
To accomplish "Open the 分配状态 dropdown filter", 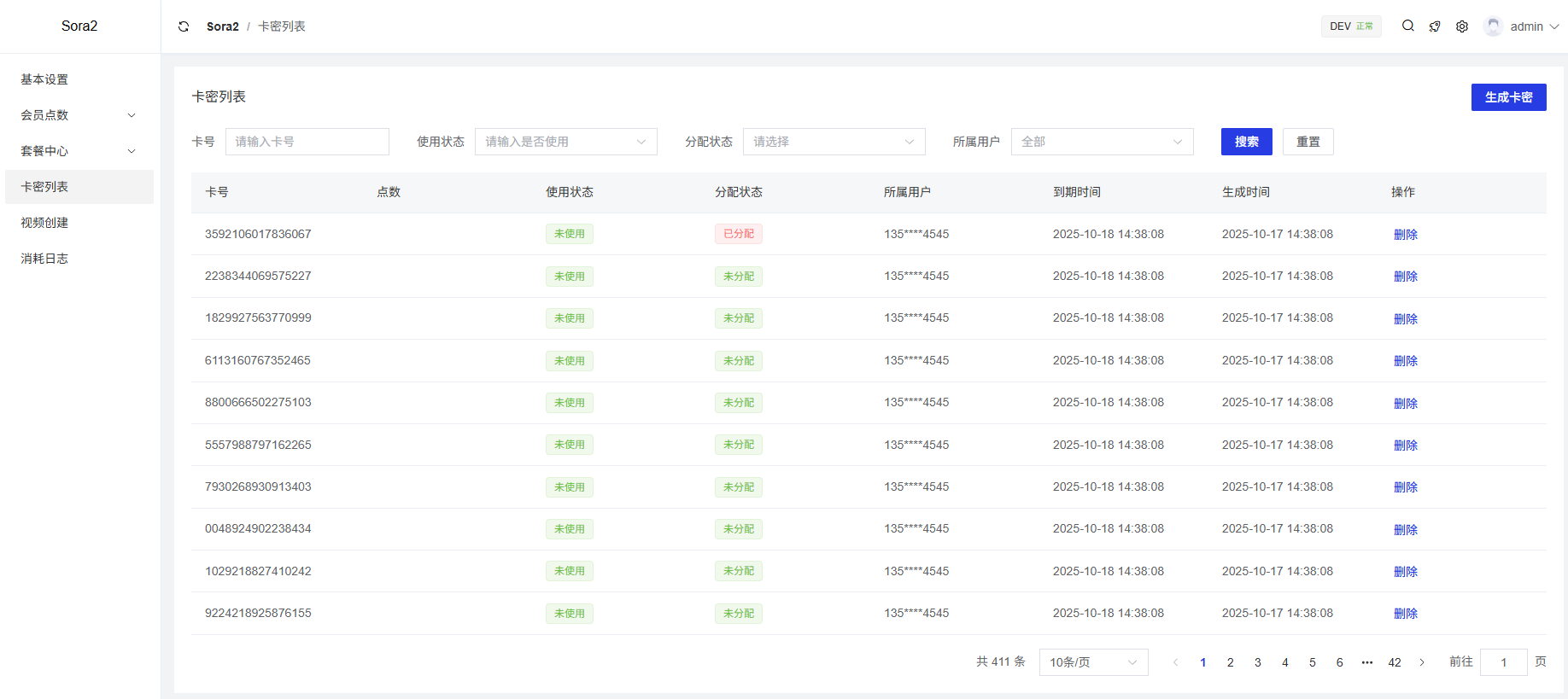I will pyautogui.click(x=834, y=142).
